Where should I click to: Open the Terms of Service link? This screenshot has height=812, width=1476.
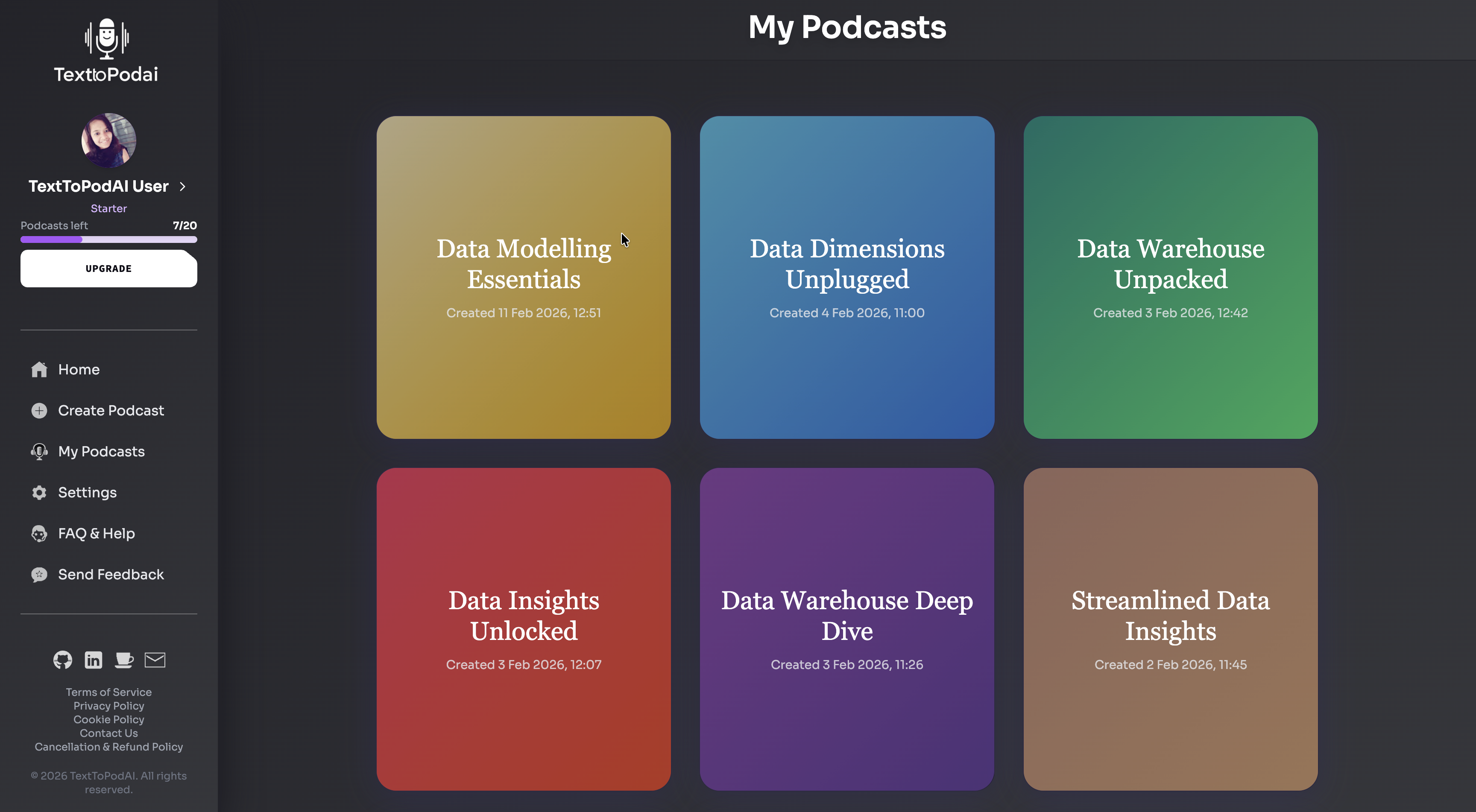tap(108, 692)
